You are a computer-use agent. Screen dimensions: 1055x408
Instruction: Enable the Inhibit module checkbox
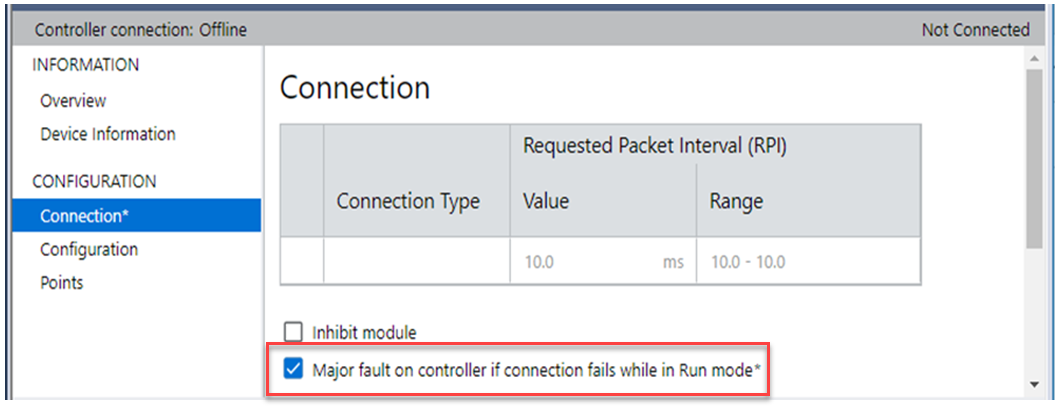click(293, 332)
